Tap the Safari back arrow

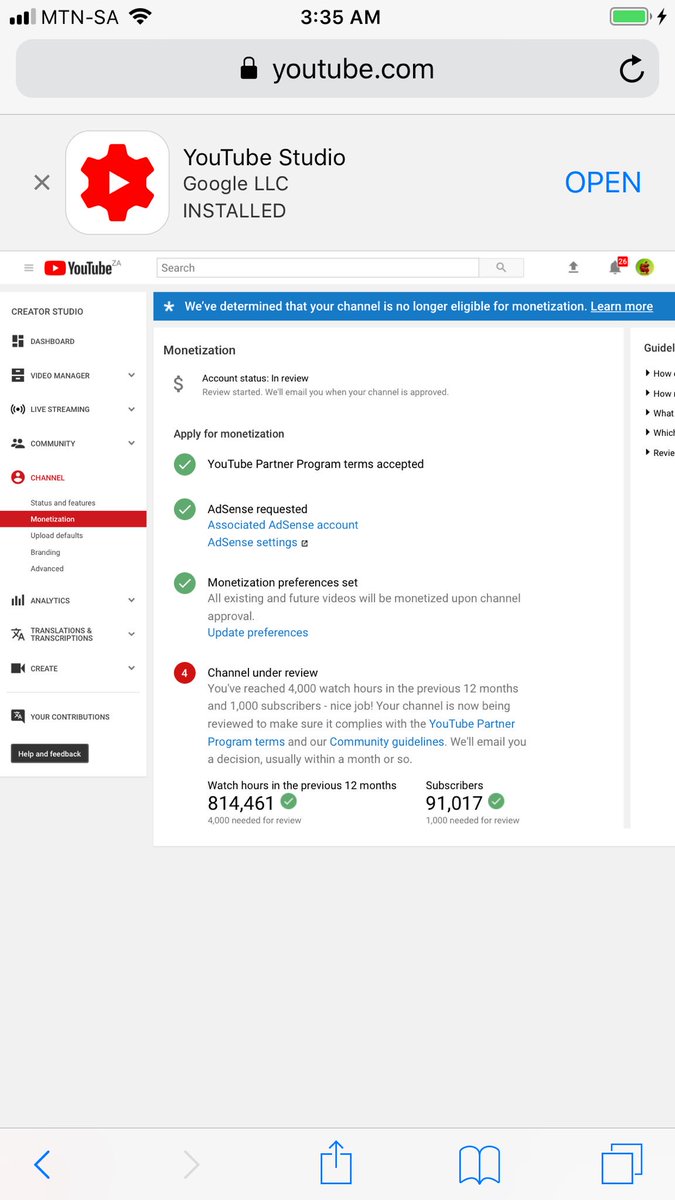tap(42, 1164)
